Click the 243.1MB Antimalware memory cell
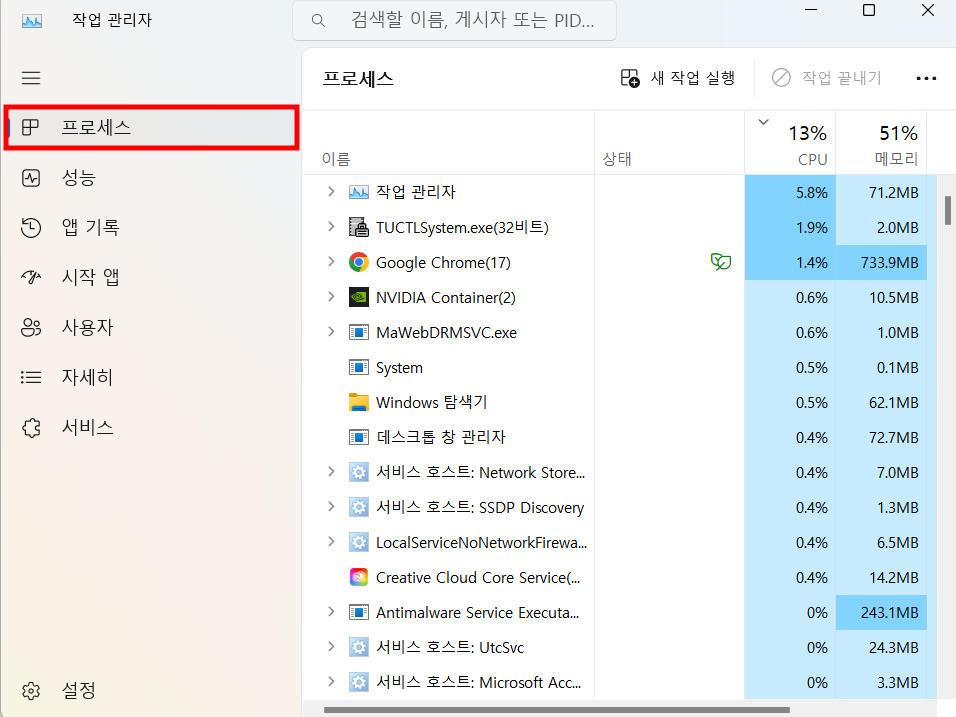The width and height of the screenshot is (956, 717). [881, 612]
